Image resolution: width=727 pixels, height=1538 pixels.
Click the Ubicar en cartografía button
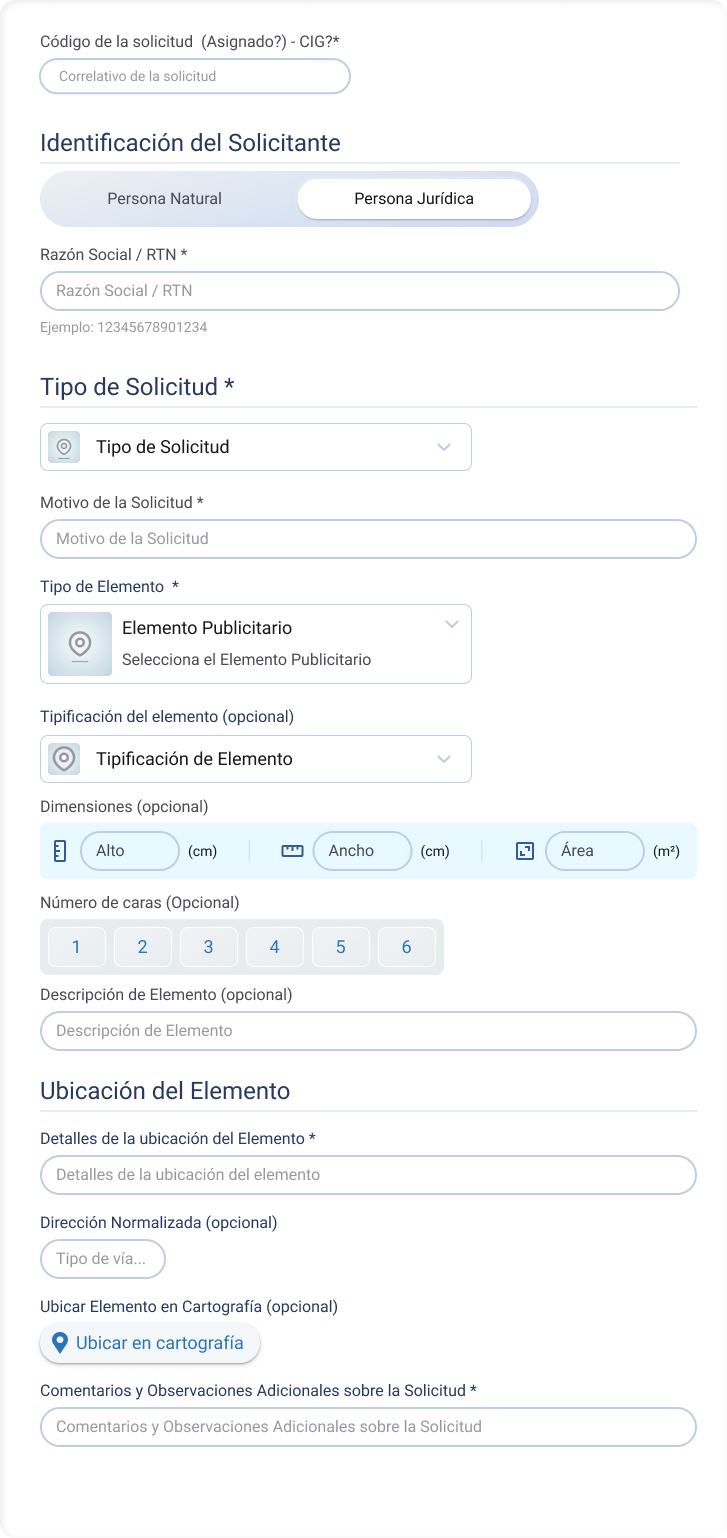point(149,1342)
